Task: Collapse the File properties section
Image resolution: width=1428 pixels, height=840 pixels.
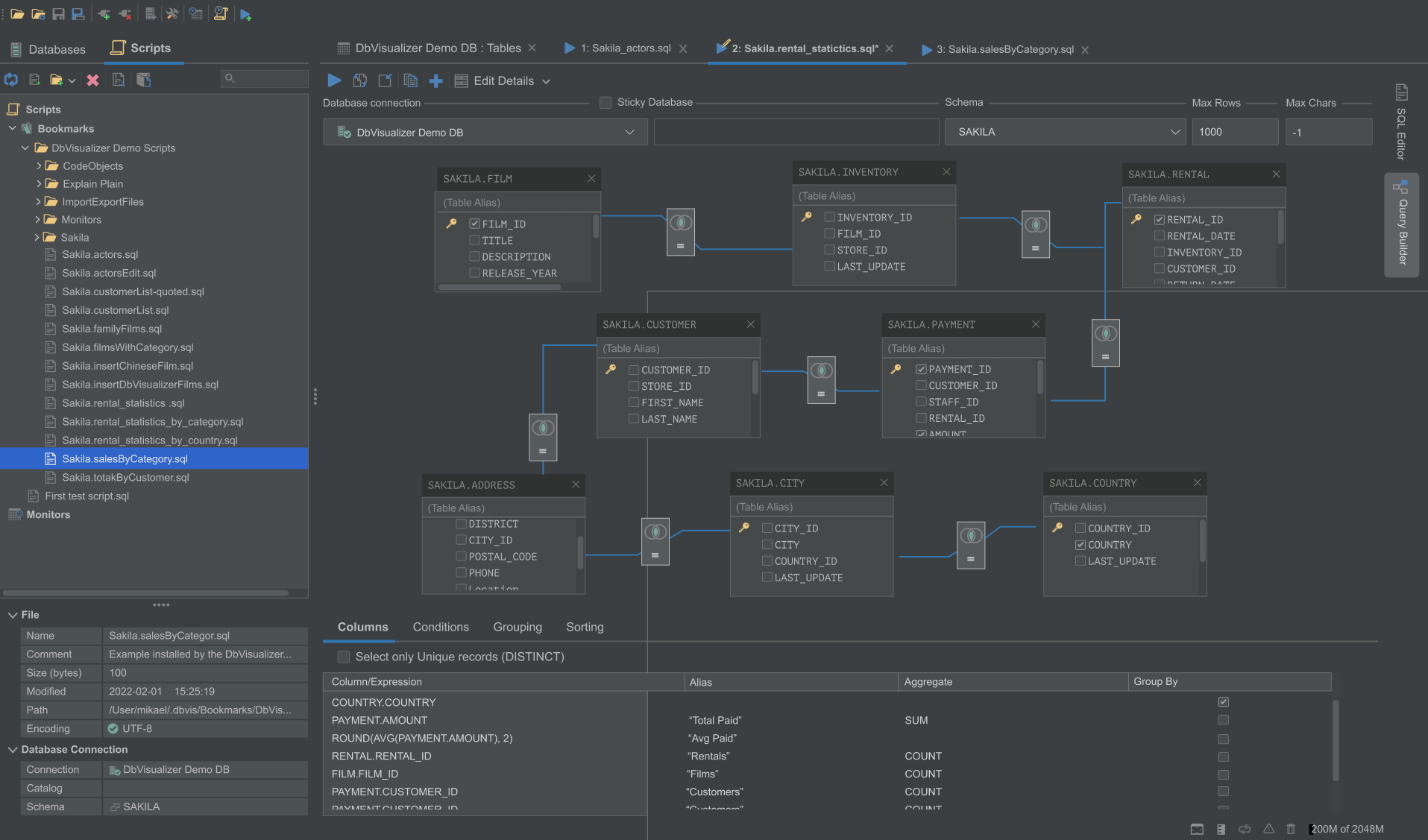Action: 13,615
